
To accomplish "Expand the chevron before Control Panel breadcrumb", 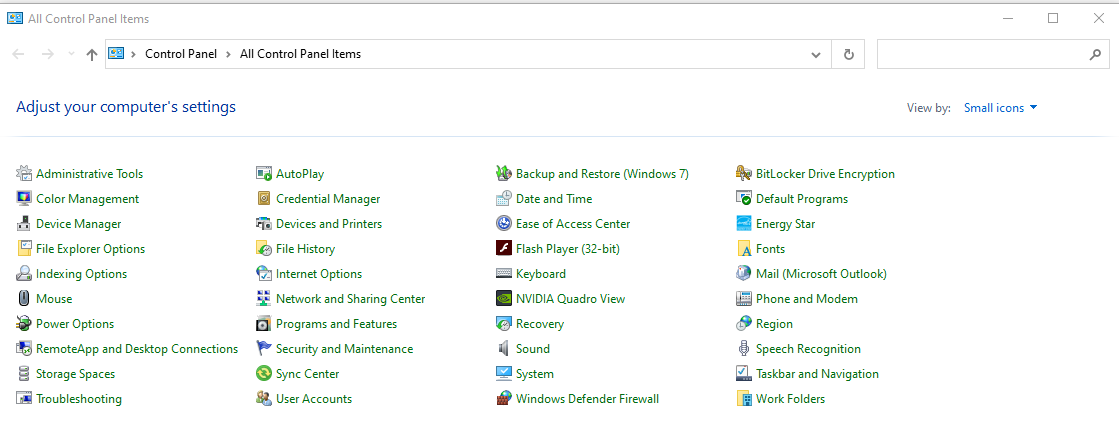I will tap(133, 54).
